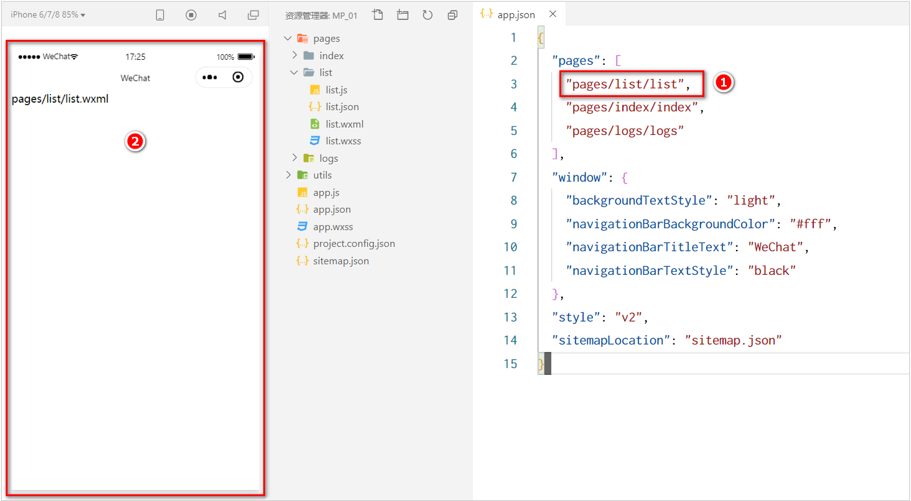
Task: Select the app.json editor tab
Action: pyautogui.click(x=508, y=15)
